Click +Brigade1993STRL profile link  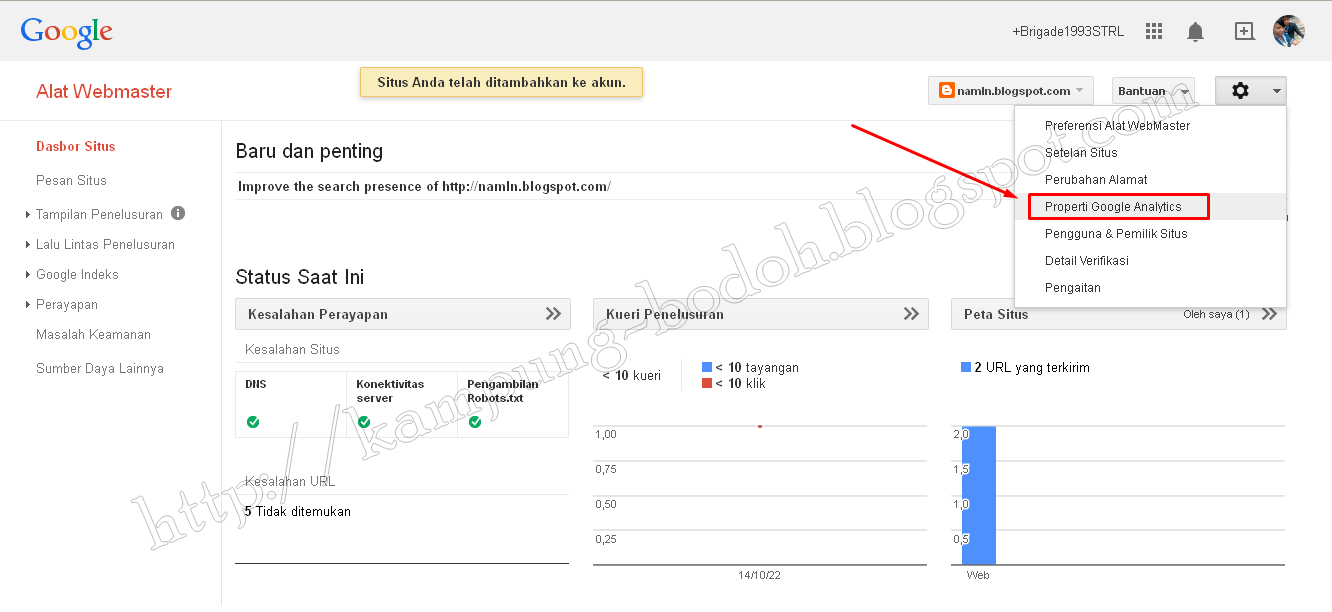click(x=1068, y=32)
